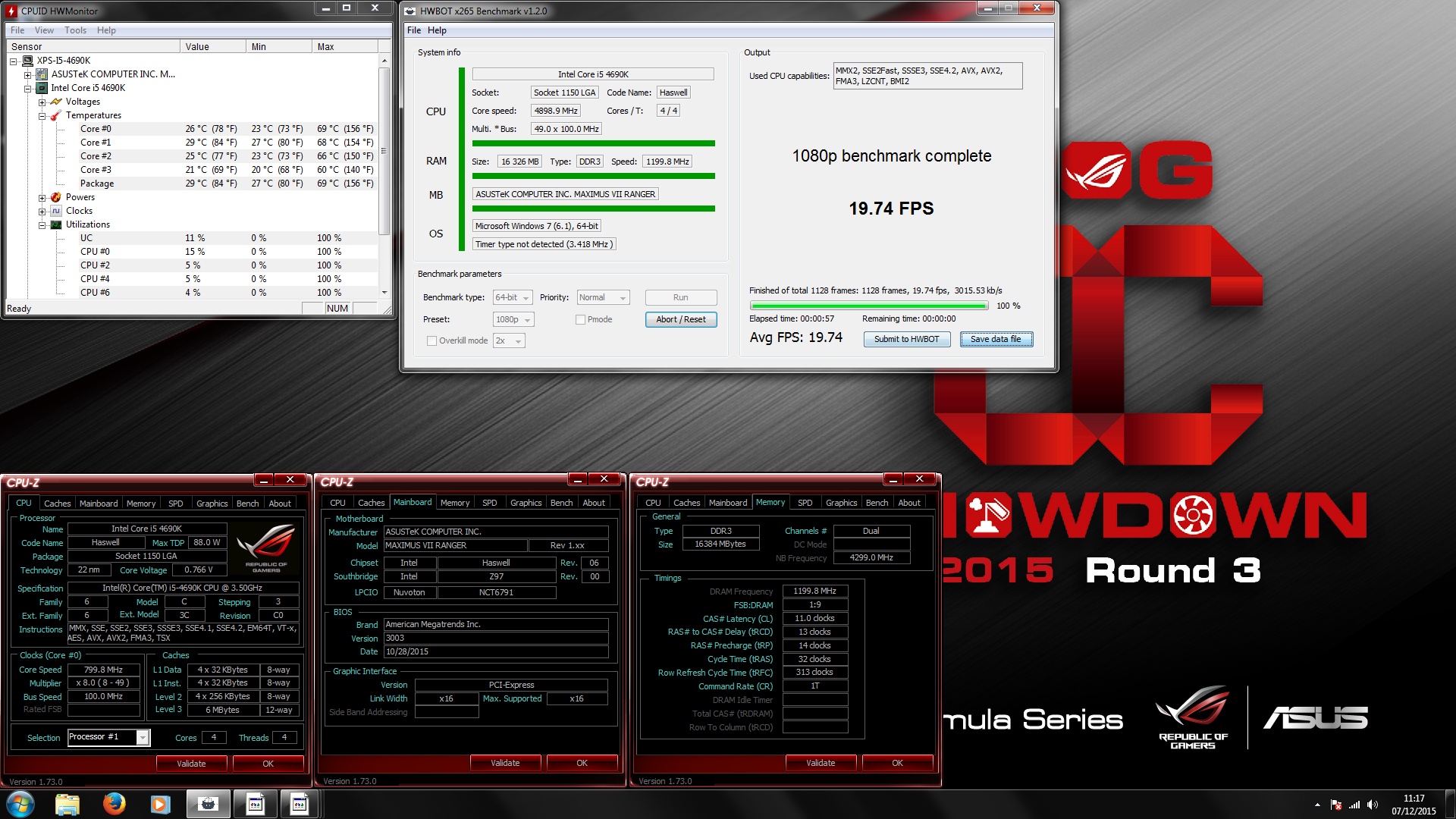Open the Benchmark type 64-bit dropdown
This screenshot has height=819, width=1456.
pyautogui.click(x=513, y=298)
